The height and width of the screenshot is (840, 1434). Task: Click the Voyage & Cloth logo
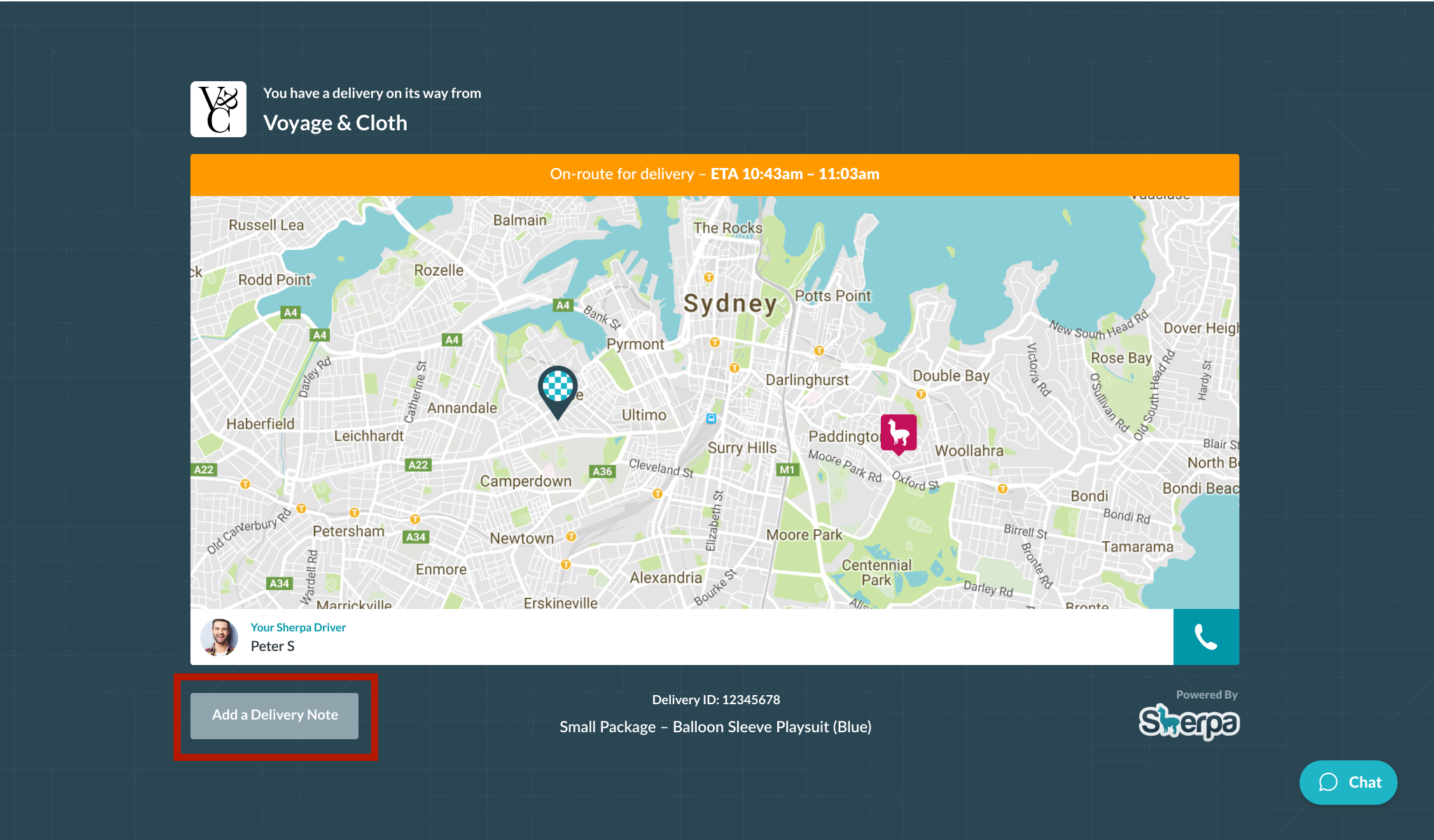tap(218, 109)
